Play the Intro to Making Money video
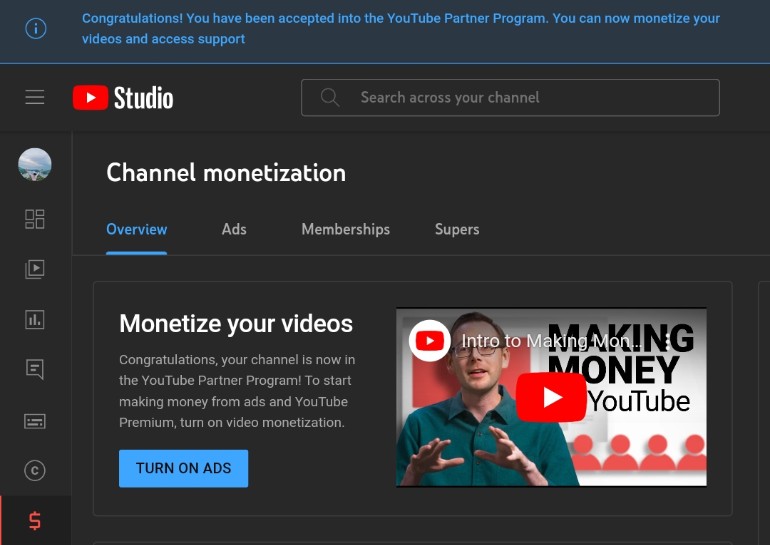770x545 pixels. 551,397
